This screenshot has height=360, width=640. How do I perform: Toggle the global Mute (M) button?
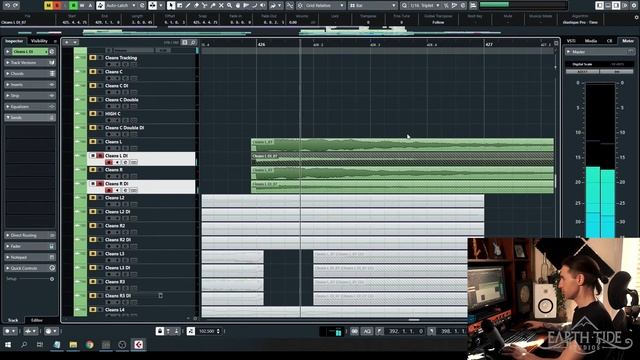(48, 5)
